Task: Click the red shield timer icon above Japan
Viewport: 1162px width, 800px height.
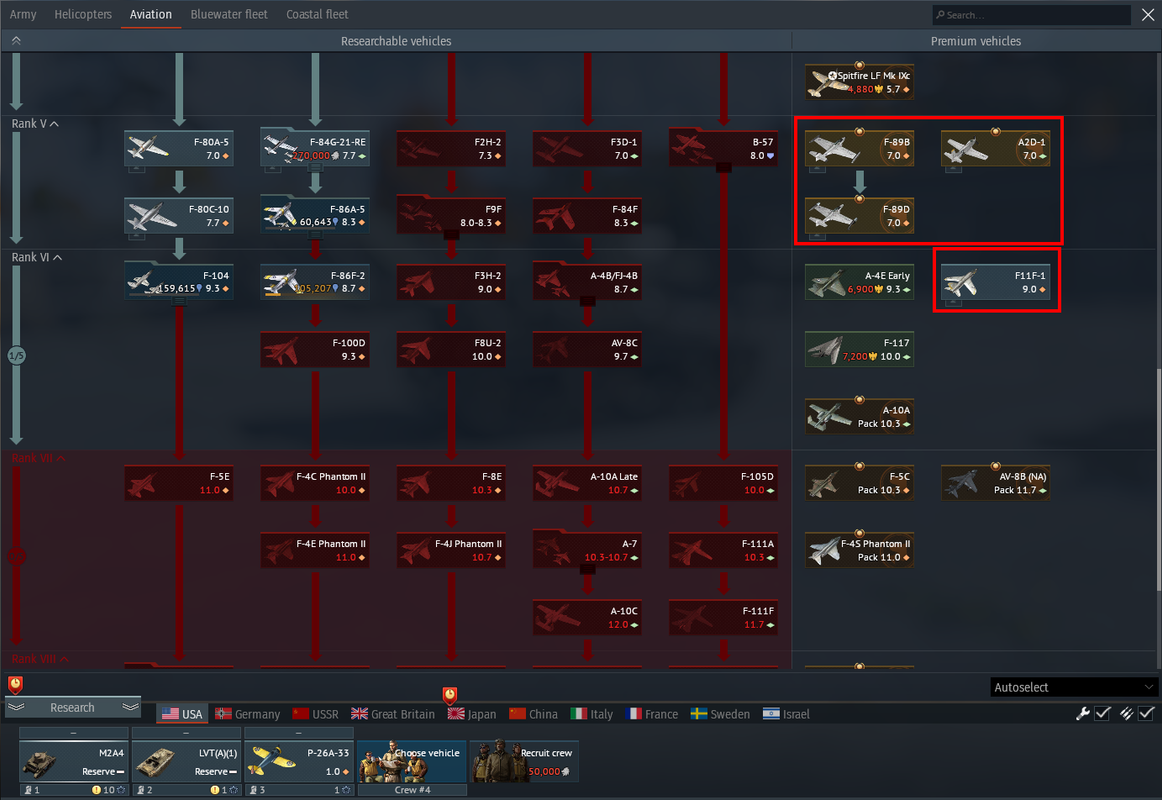Action: [450, 695]
